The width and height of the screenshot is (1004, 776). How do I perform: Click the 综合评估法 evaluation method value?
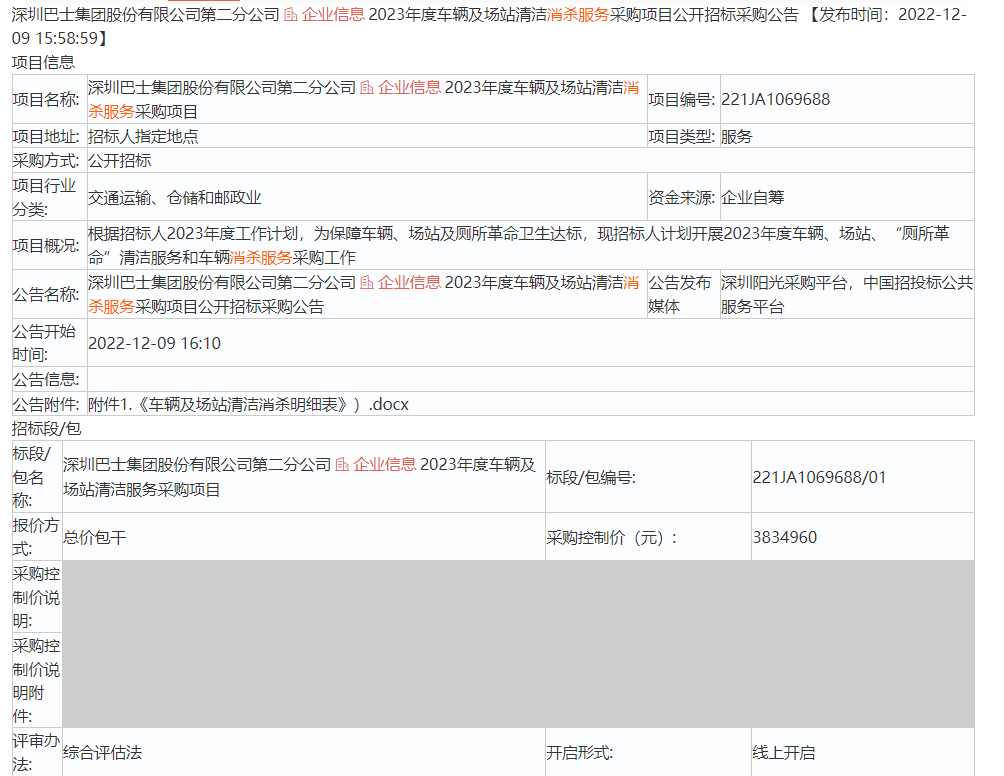[x=102, y=752]
